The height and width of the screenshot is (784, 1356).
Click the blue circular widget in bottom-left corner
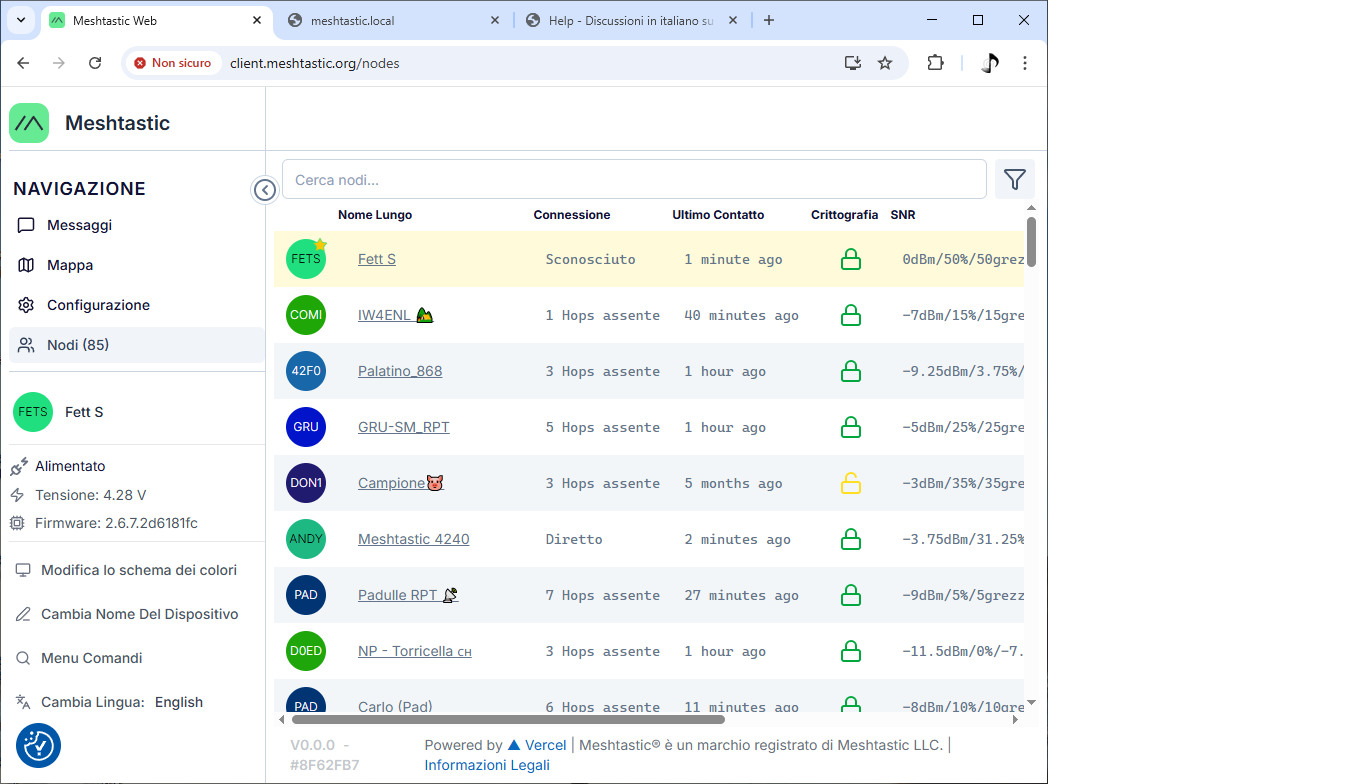pos(38,745)
